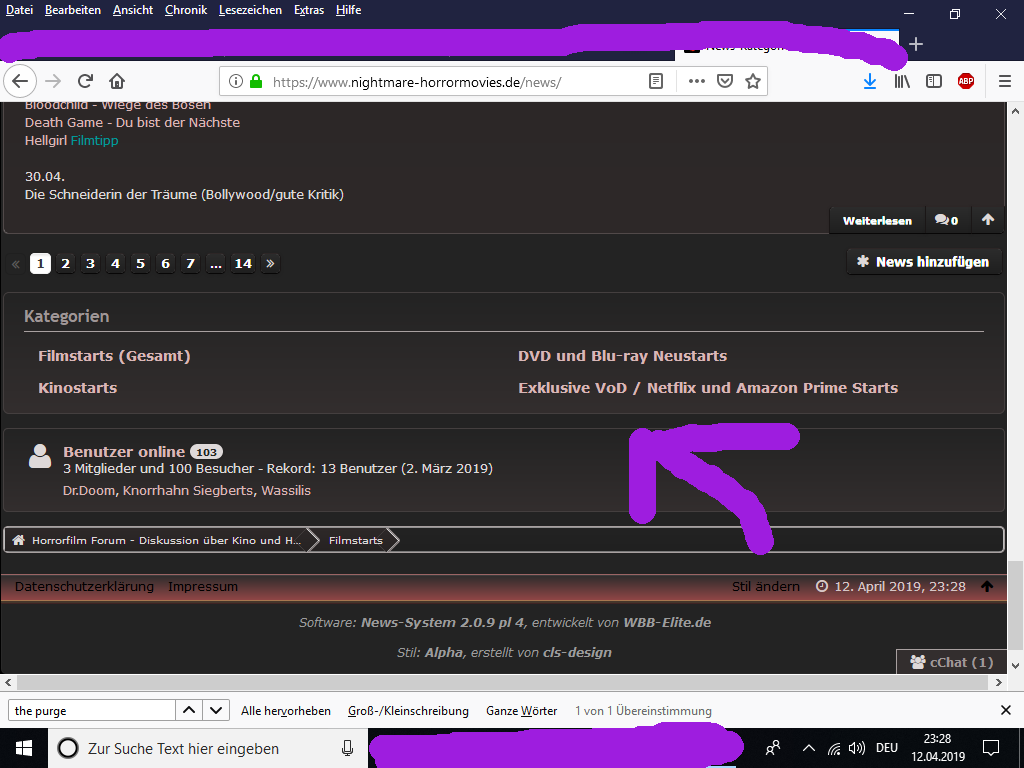Open the Chronik menu
This screenshot has width=1024, height=768.
click(186, 10)
